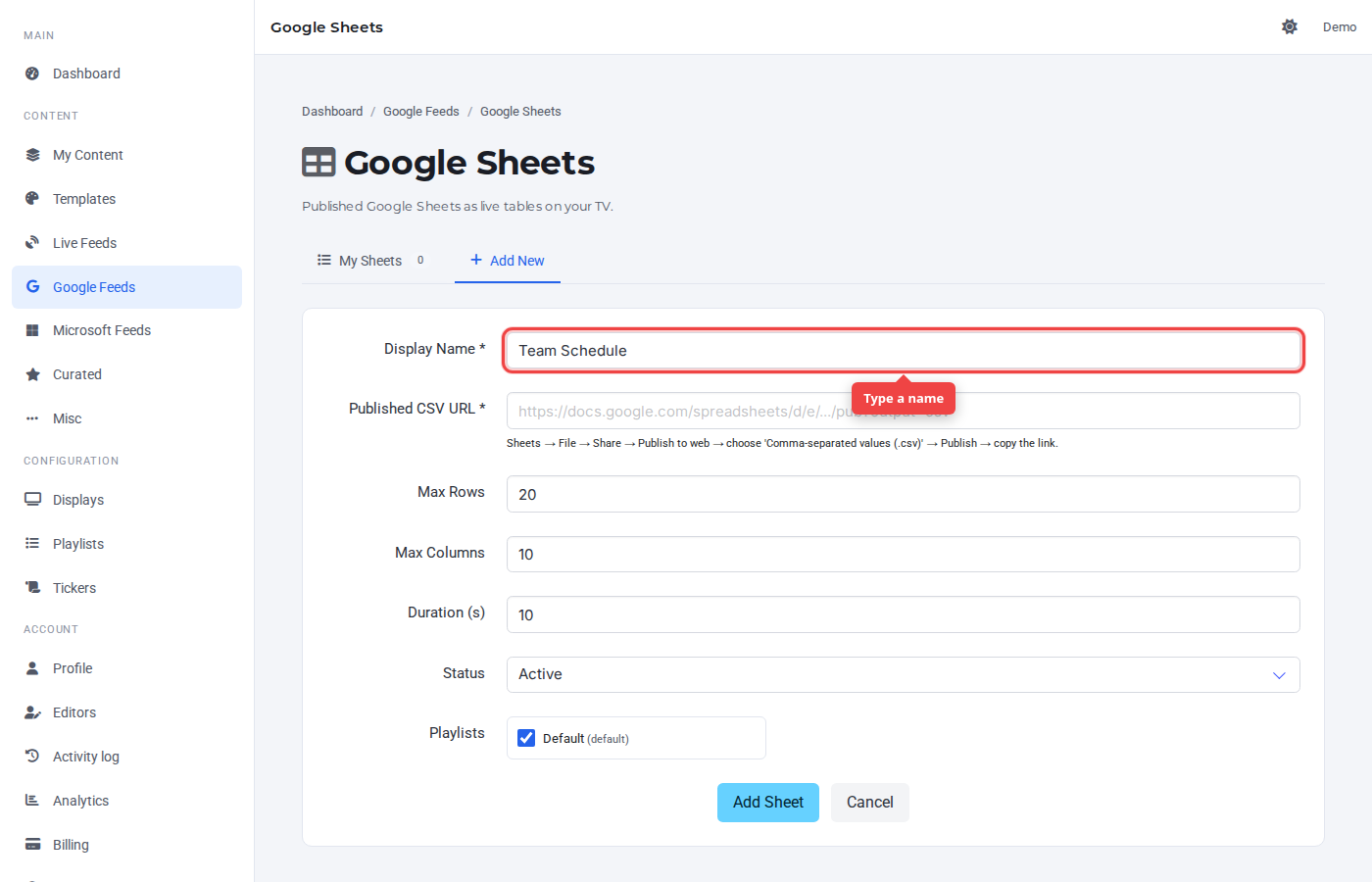Viewport: 1372px width, 882px height.
Task: Open Tickers in the sidebar
Action: click(126, 588)
